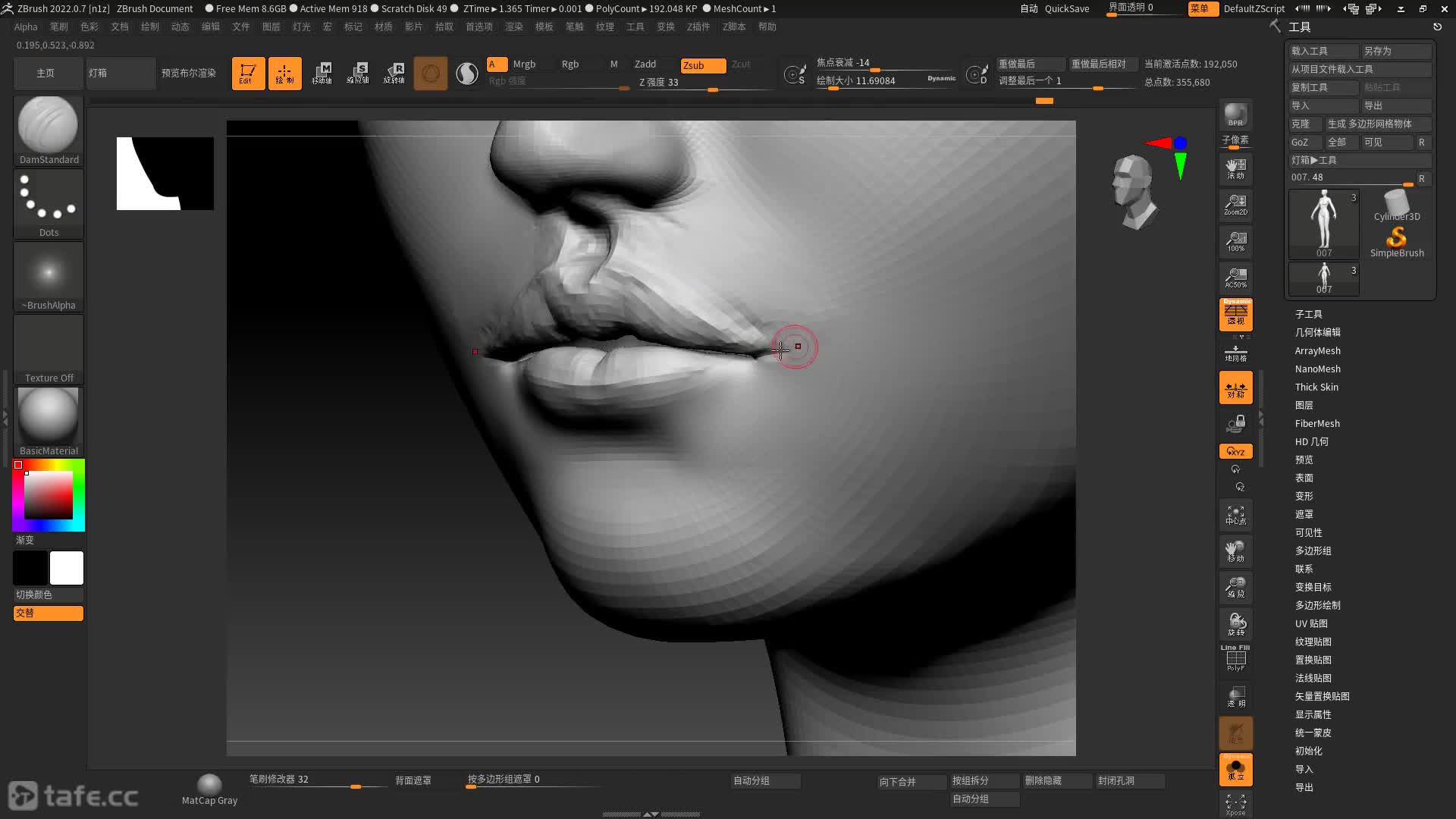Screen dimensions: 1456x819
Task: Click the 另存为 button
Action: click(1396, 51)
